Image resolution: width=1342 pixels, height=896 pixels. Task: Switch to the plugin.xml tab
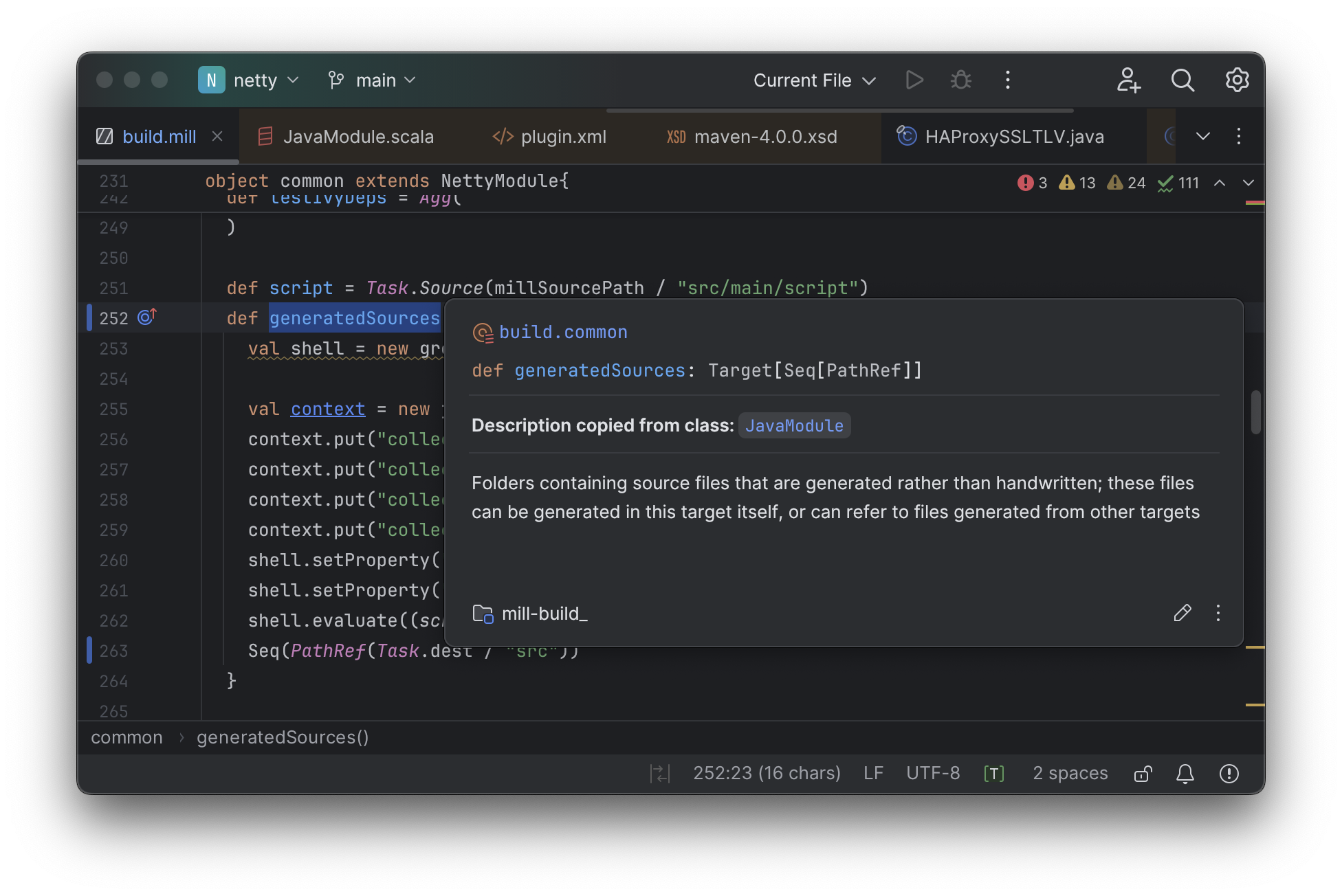click(x=562, y=136)
